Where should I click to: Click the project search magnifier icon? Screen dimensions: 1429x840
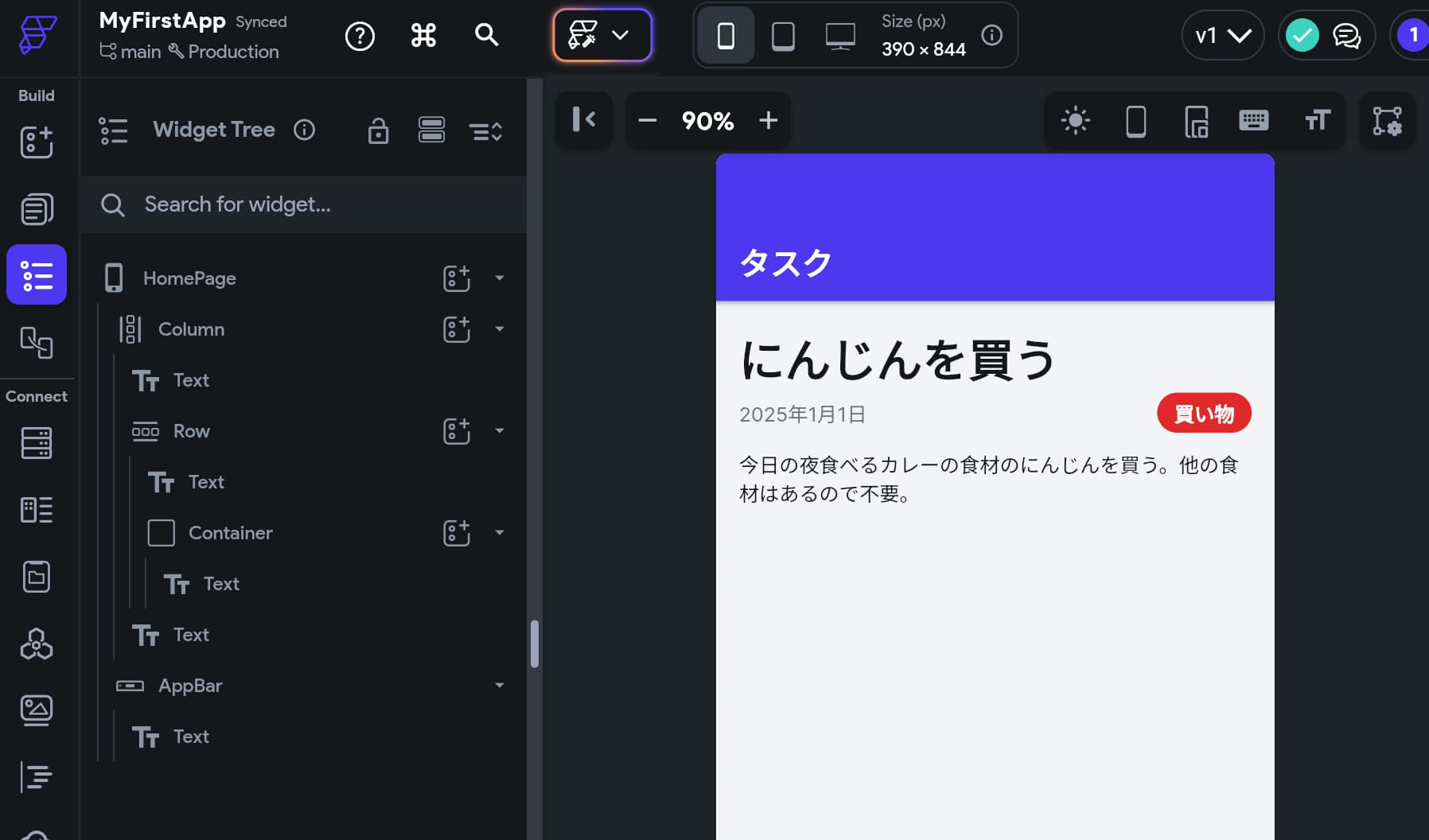tap(486, 35)
